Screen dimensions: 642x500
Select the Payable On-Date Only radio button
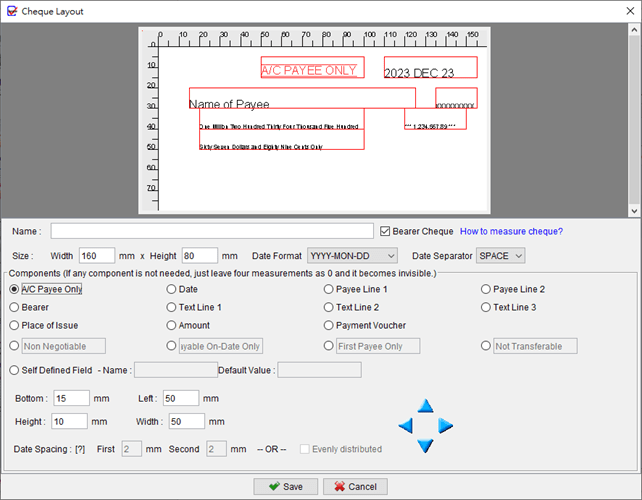pos(171,346)
